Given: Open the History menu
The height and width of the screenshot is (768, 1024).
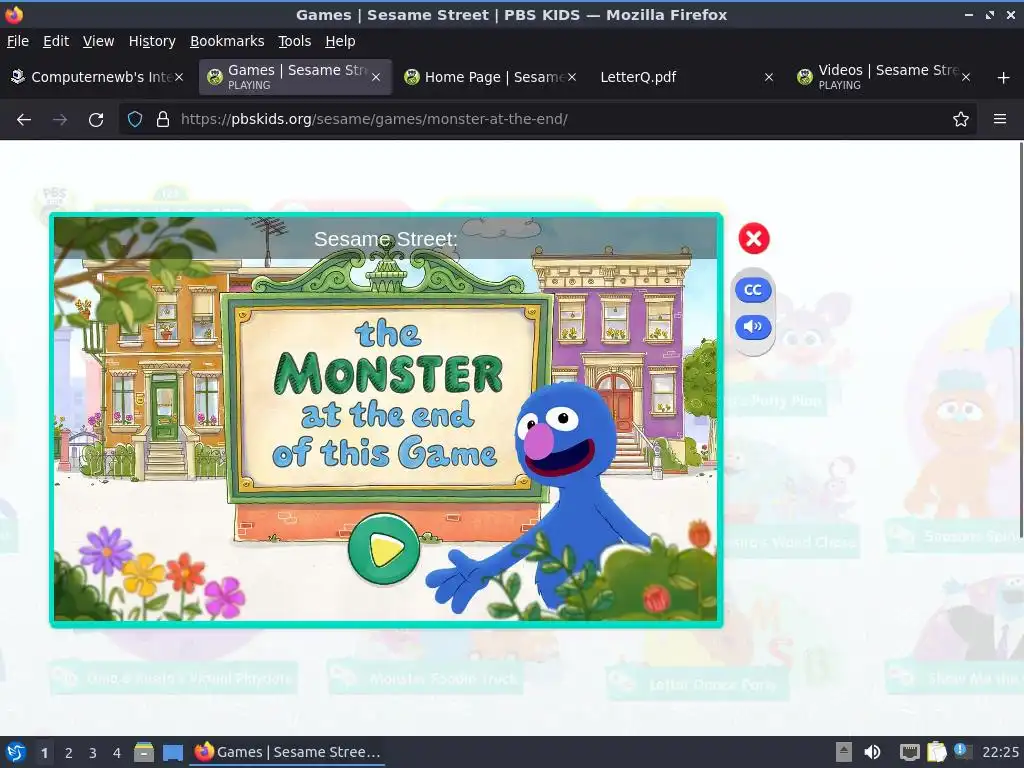Looking at the screenshot, I should click(152, 41).
